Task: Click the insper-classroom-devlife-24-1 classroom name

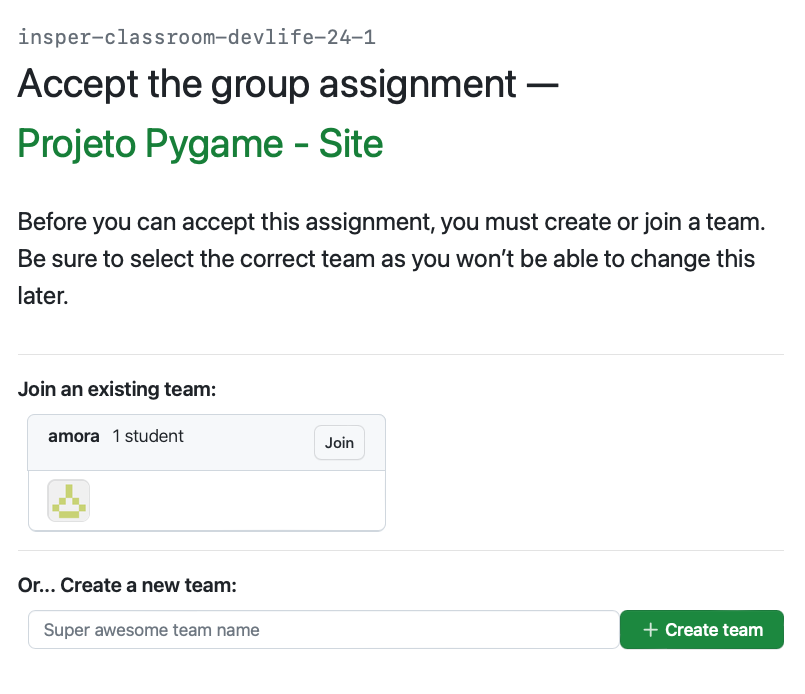Action: (x=196, y=38)
